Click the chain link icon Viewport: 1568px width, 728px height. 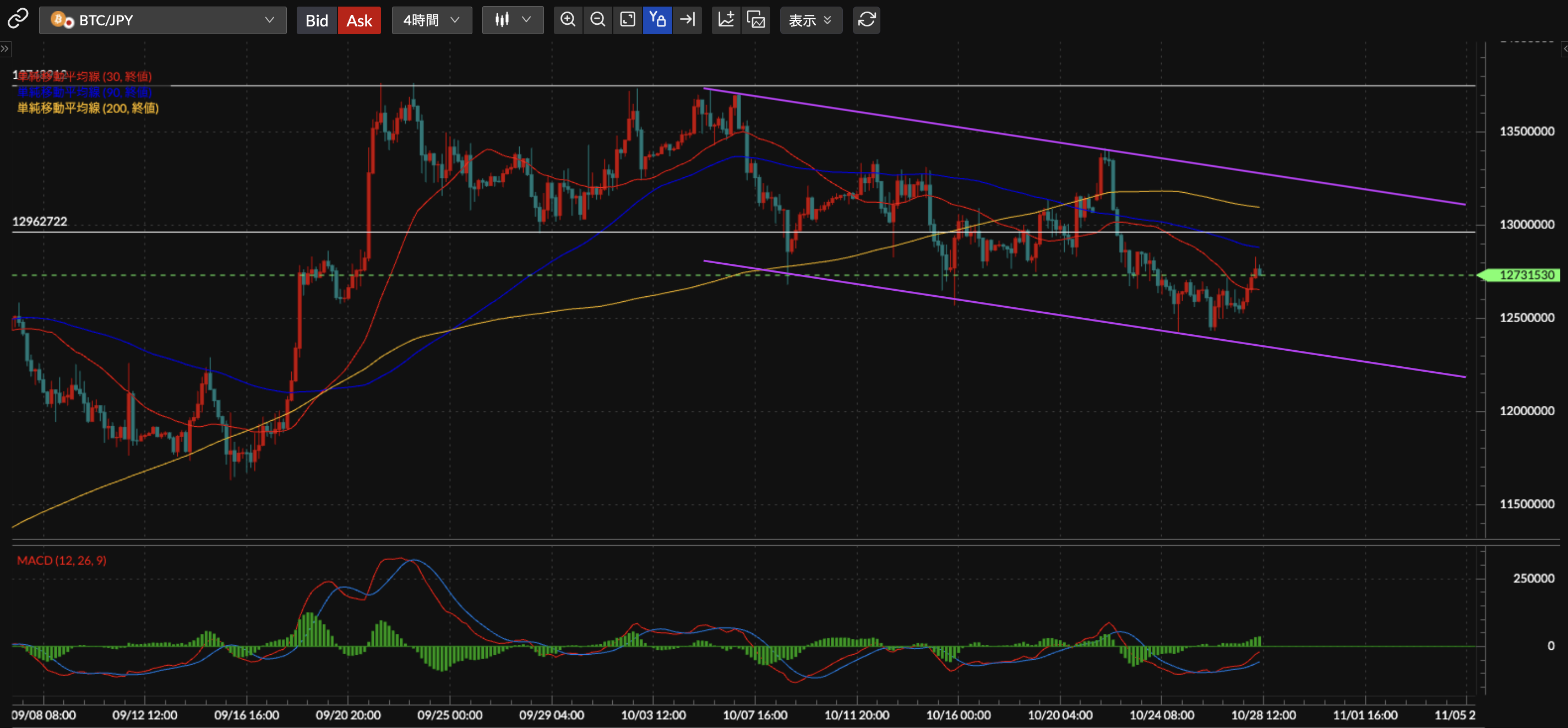[18, 19]
